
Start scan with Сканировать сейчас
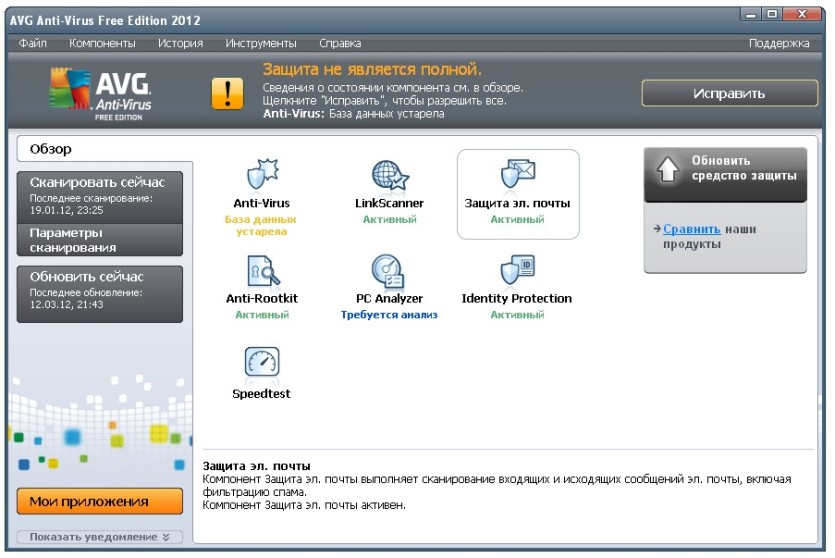100,197
